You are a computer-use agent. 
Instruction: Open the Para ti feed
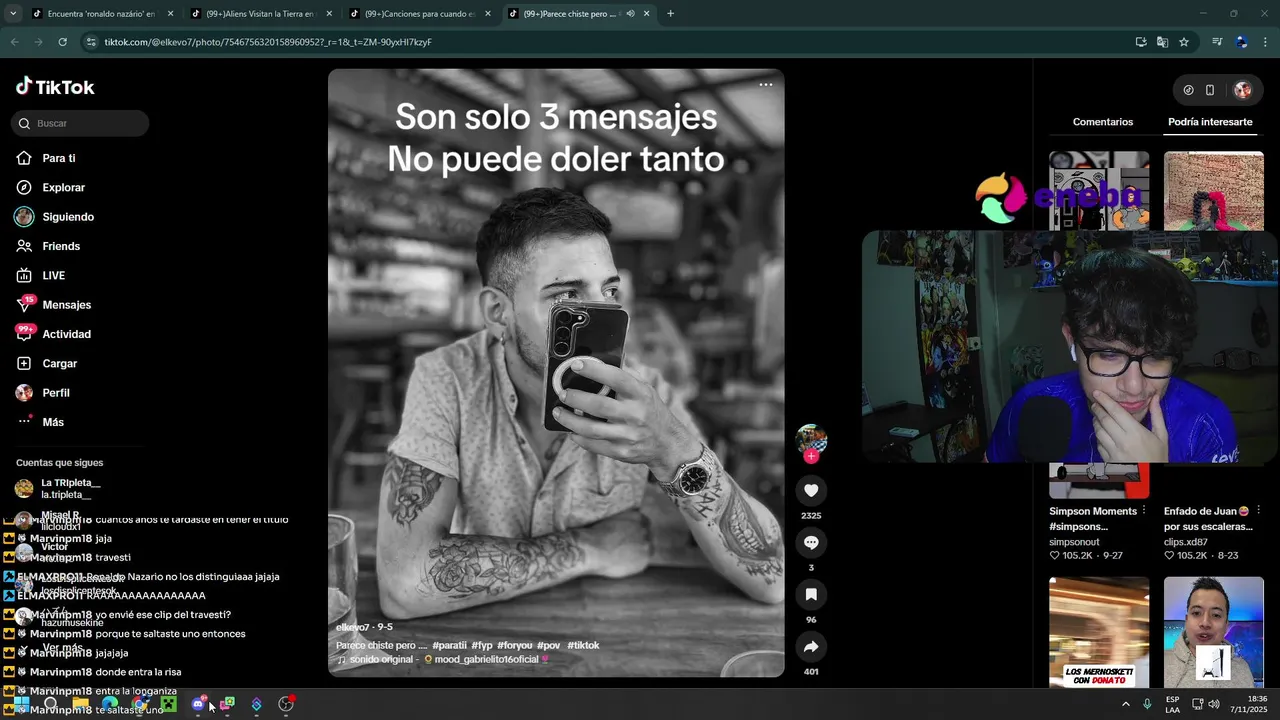58,158
